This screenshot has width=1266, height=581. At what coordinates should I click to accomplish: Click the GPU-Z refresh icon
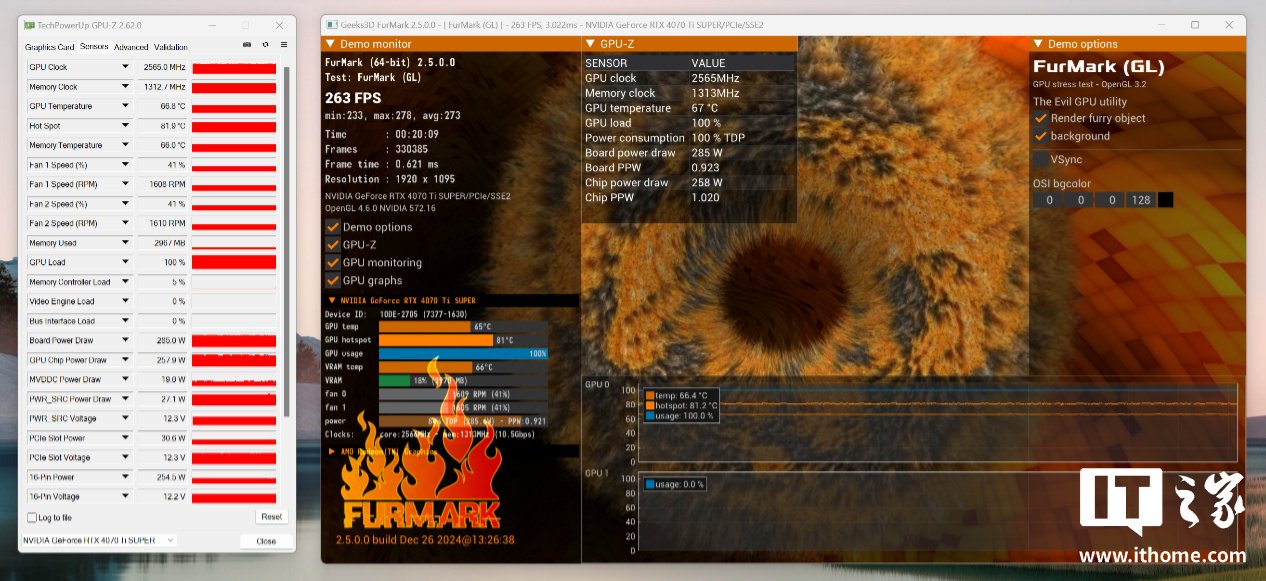tap(265, 44)
